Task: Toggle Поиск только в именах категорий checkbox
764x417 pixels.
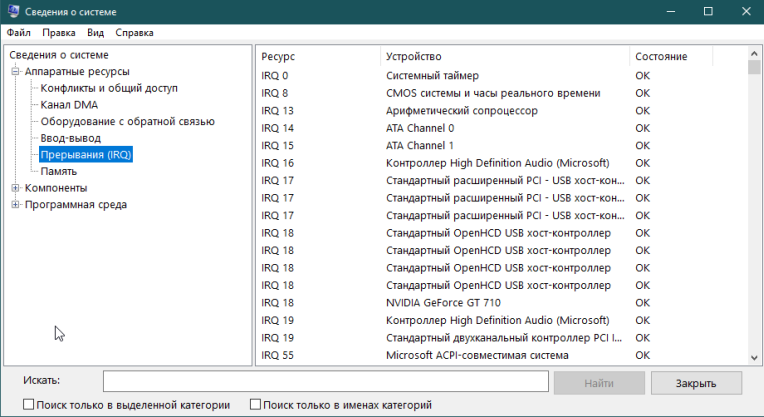Action: (256, 405)
